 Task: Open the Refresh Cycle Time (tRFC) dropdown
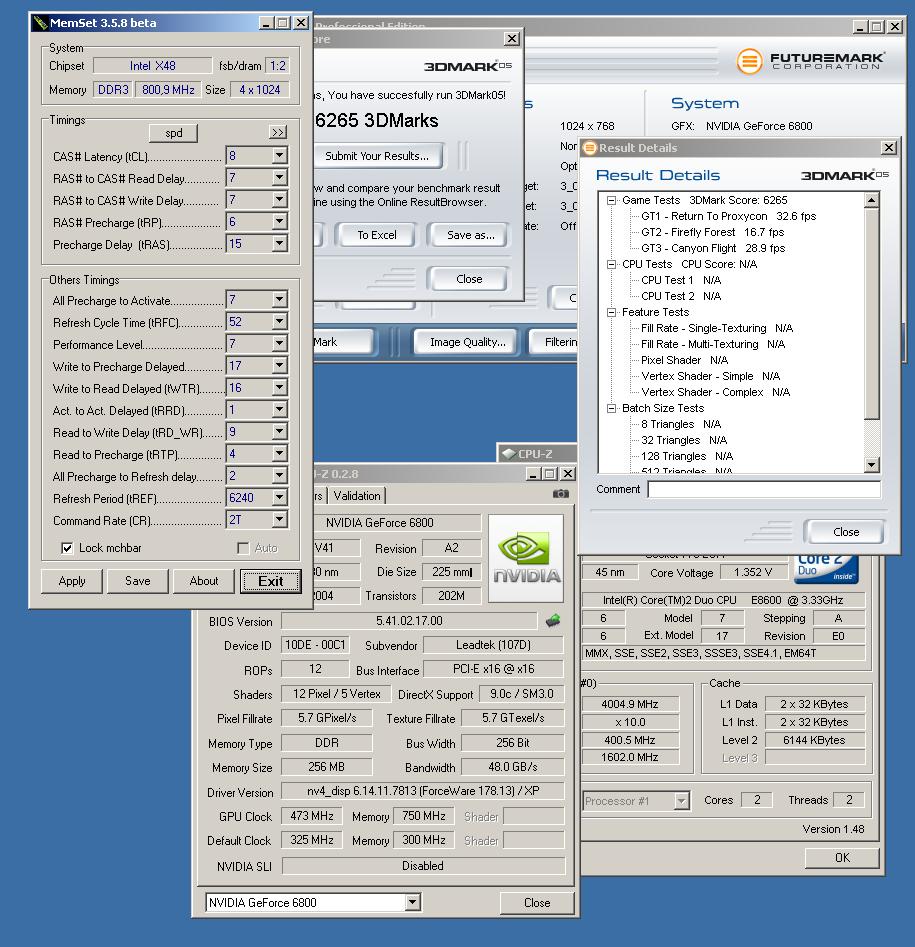click(x=279, y=321)
